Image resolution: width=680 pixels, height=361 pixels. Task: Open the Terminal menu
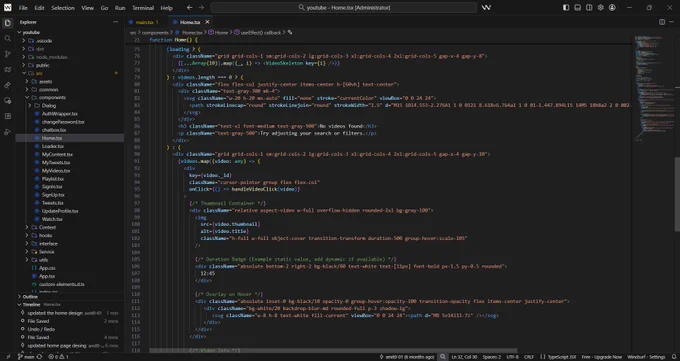point(143,8)
